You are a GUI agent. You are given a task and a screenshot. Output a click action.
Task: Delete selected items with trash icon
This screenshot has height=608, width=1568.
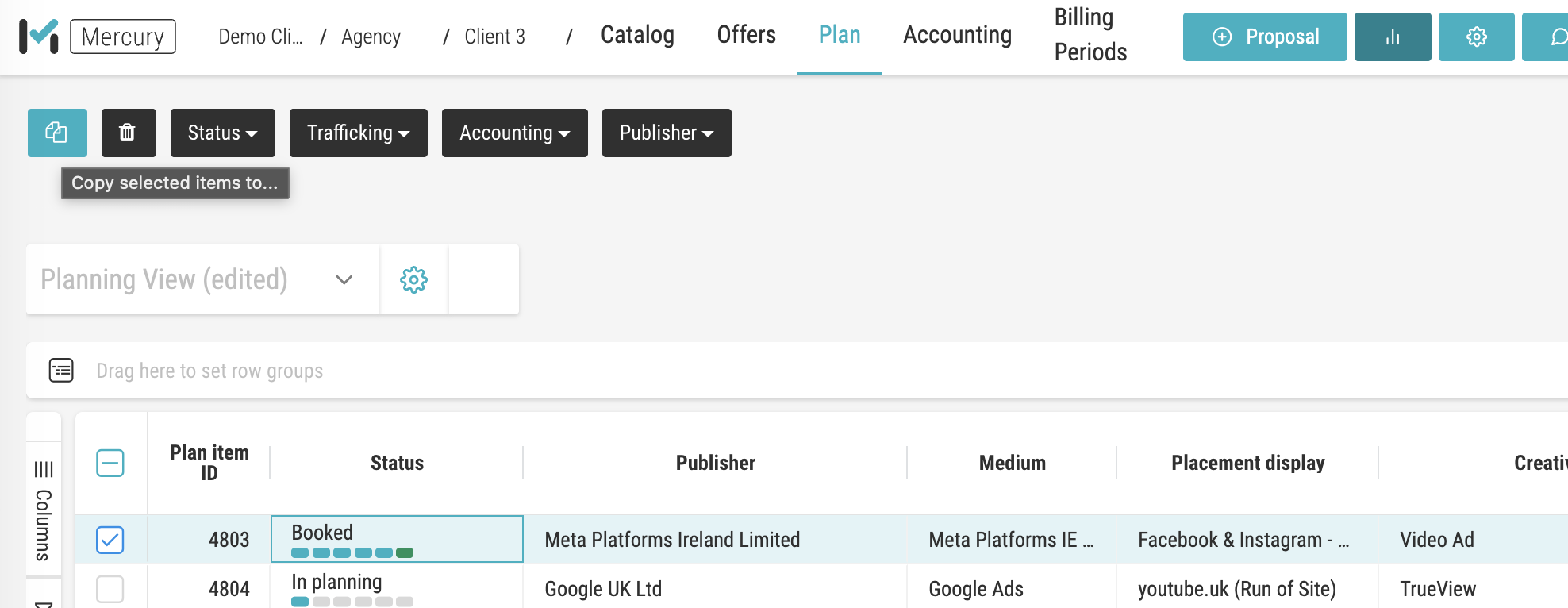(x=128, y=133)
